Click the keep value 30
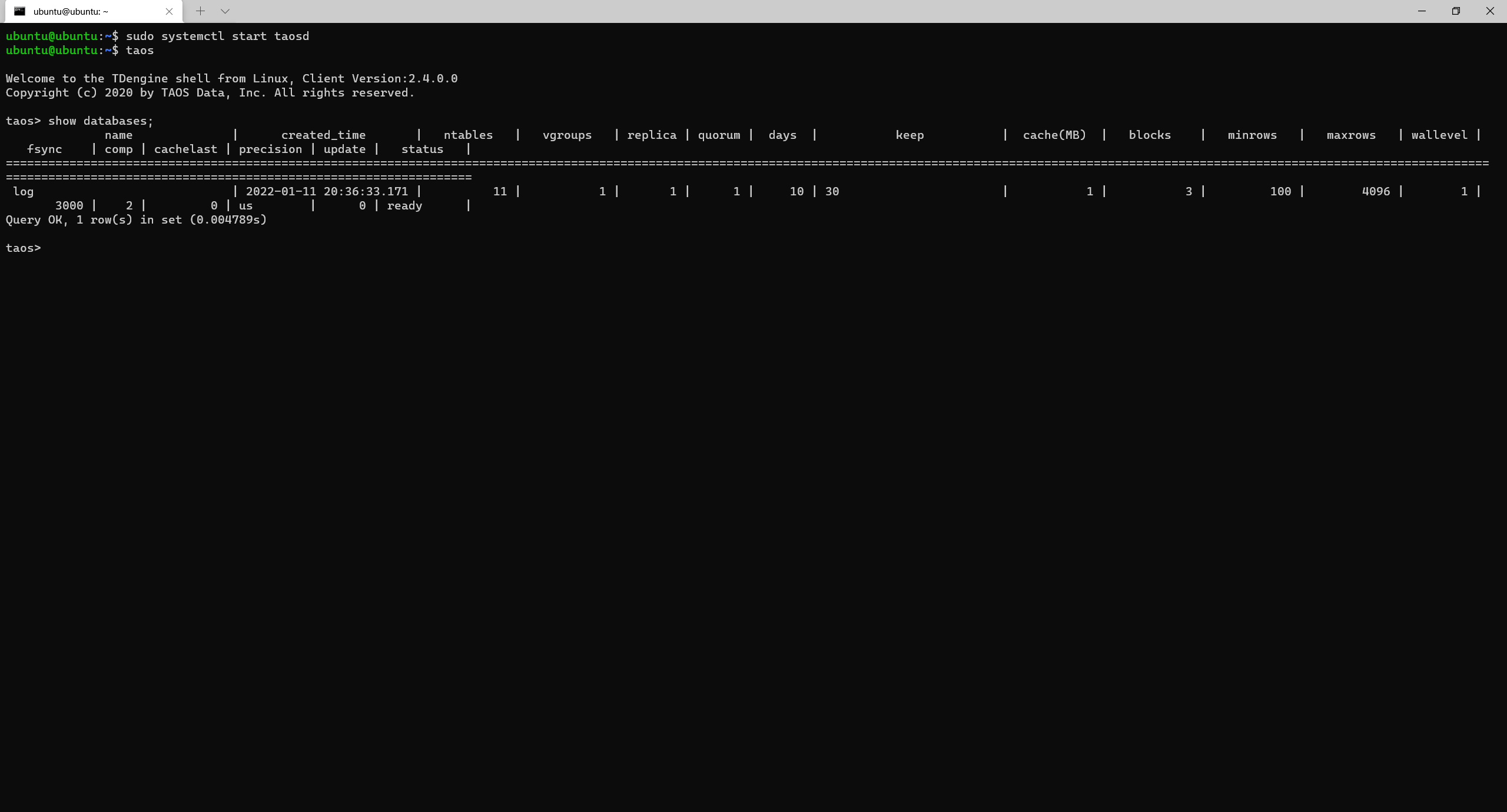The width and height of the screenshot is (1507, 812). [x=832, y=191]
